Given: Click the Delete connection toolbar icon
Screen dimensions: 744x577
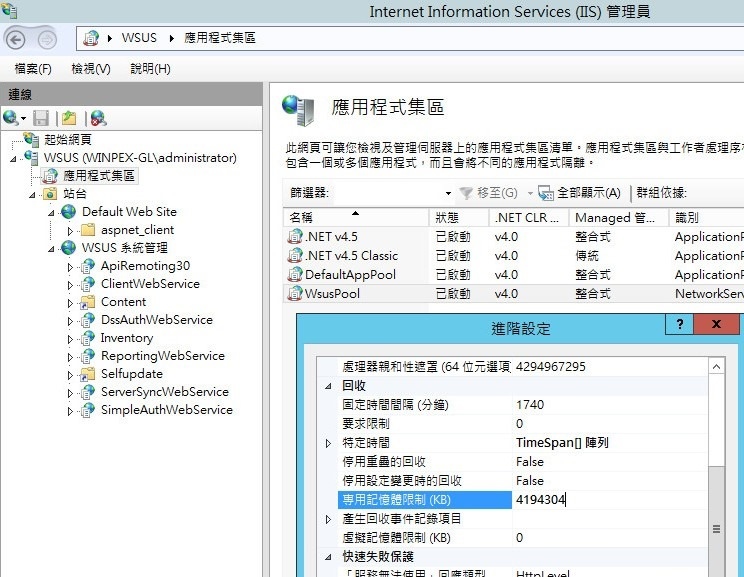Looking at the screenshot, I should [x=98, y=118].
